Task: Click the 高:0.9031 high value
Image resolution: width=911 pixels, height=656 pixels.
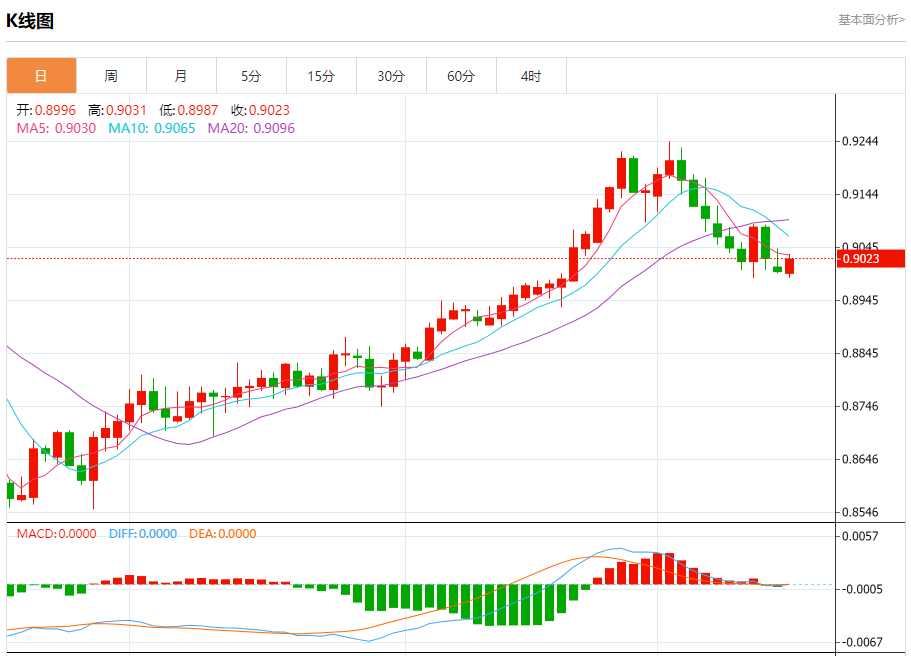Action: click(x=117, y=110)
